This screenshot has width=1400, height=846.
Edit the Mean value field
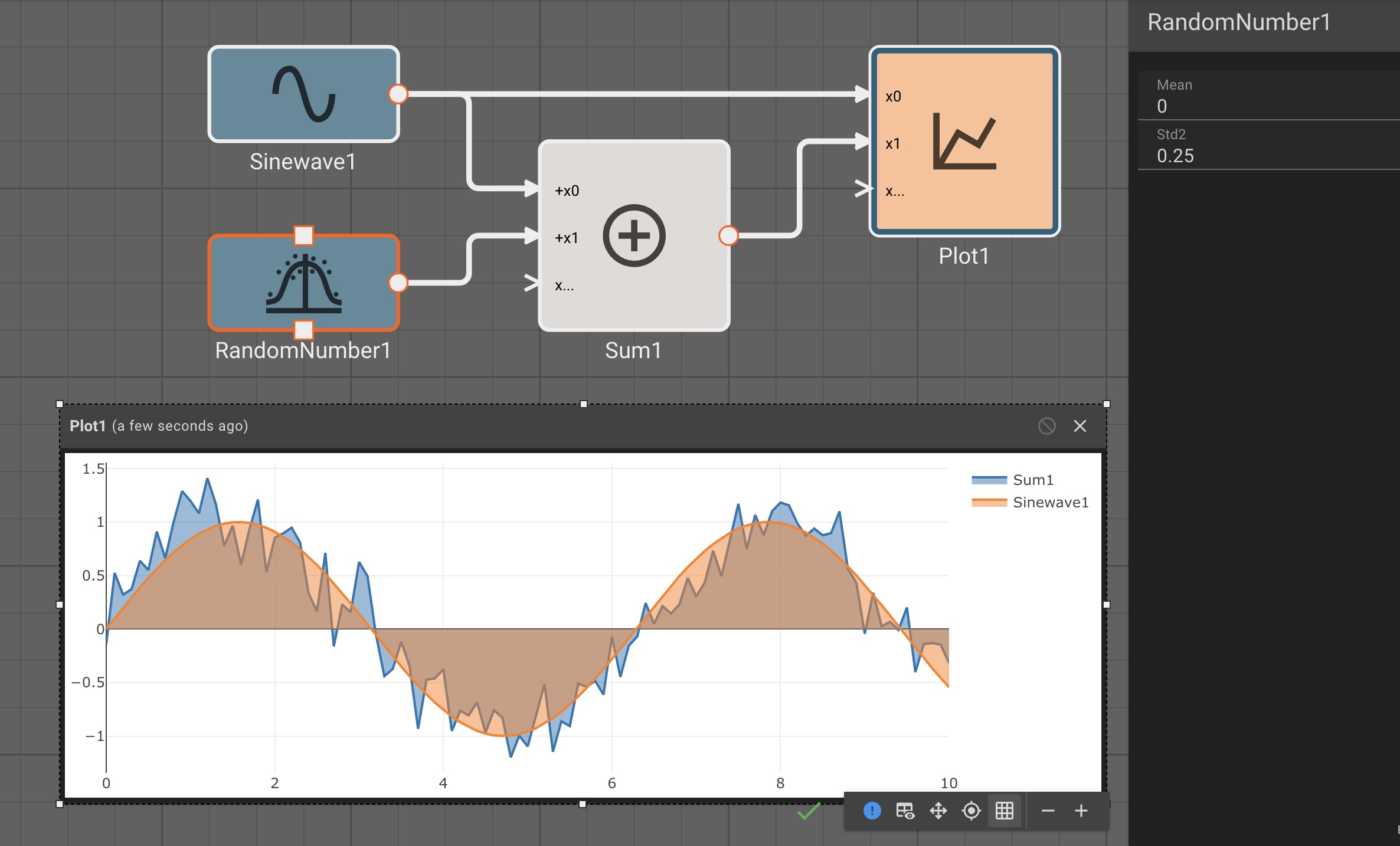tap(1269, 96)
